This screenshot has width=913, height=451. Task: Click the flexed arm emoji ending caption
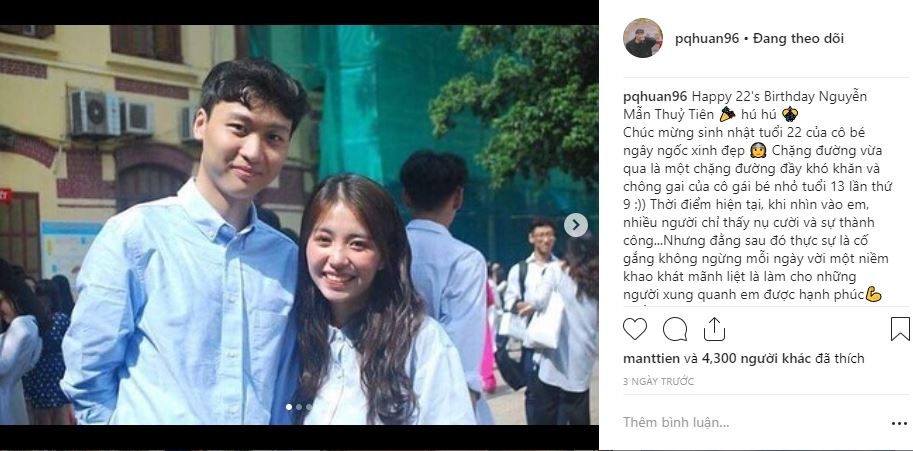pos(873,294)
